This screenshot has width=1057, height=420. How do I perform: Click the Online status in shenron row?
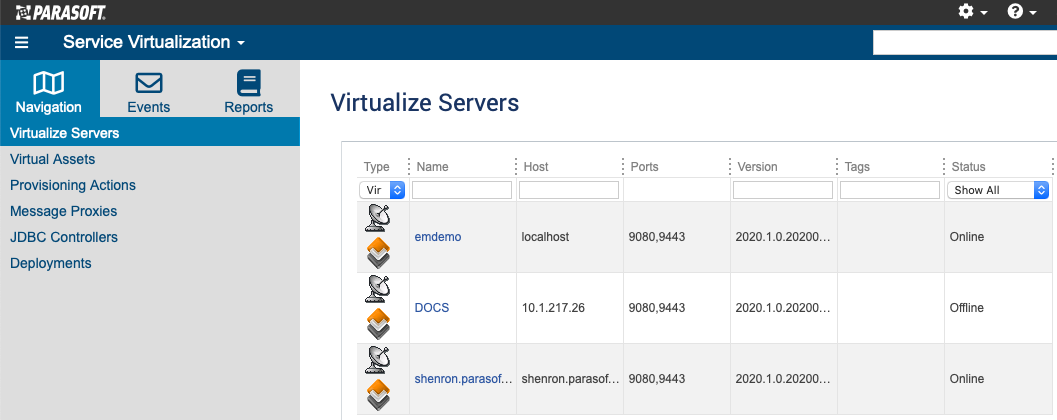tap(967, 379)
